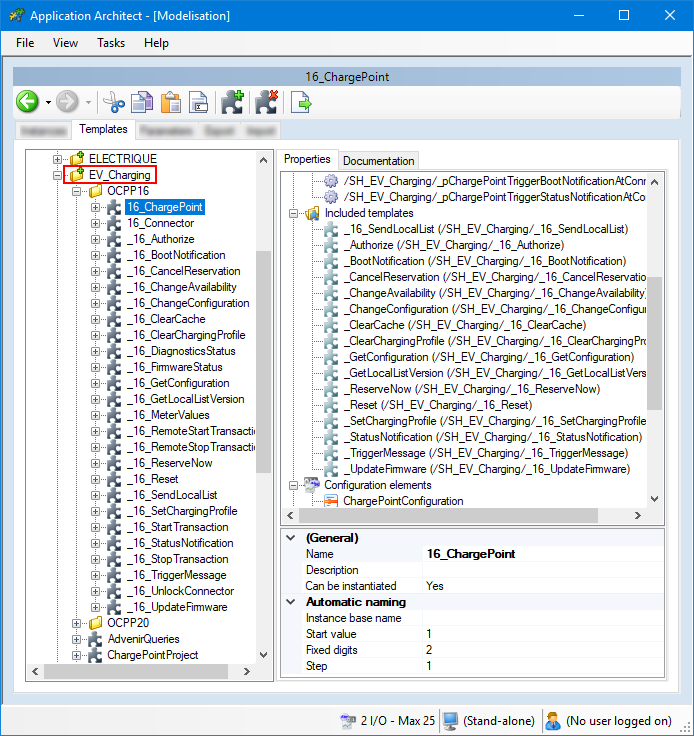Click the No user logged on icon
The width and height of the screenshot is (694, 736).
(553, 721)
